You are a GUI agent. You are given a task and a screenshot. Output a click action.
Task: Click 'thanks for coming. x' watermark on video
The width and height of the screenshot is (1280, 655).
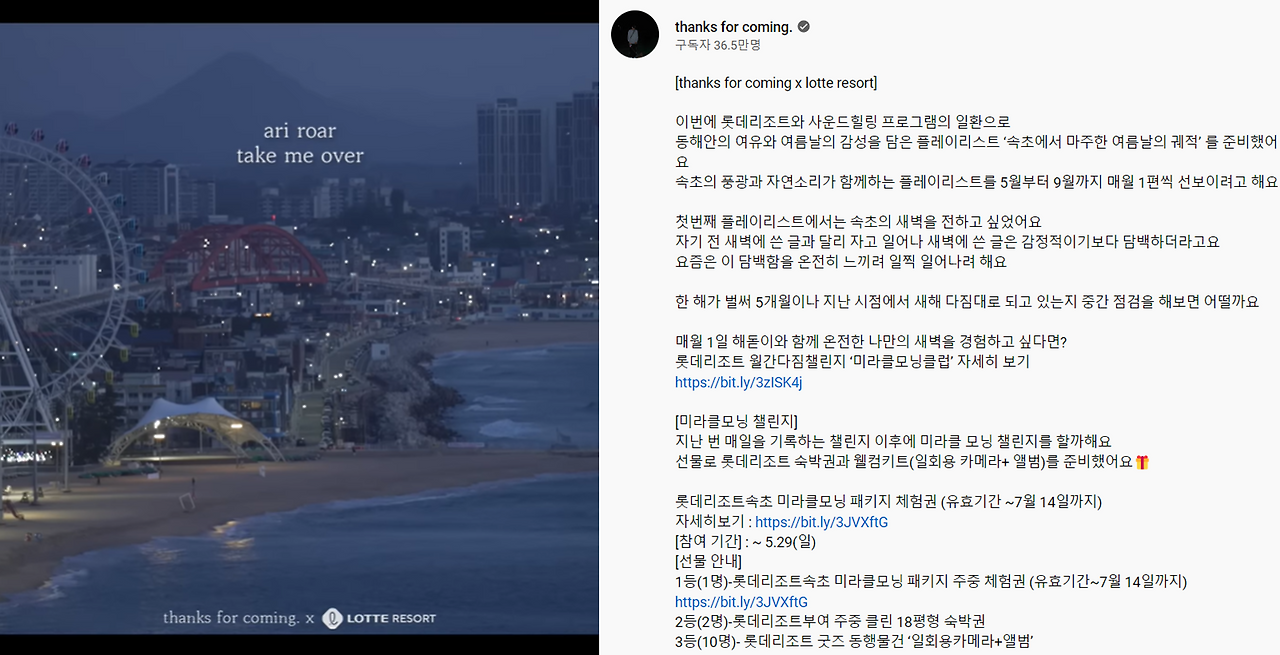click(x=239, y=618)
